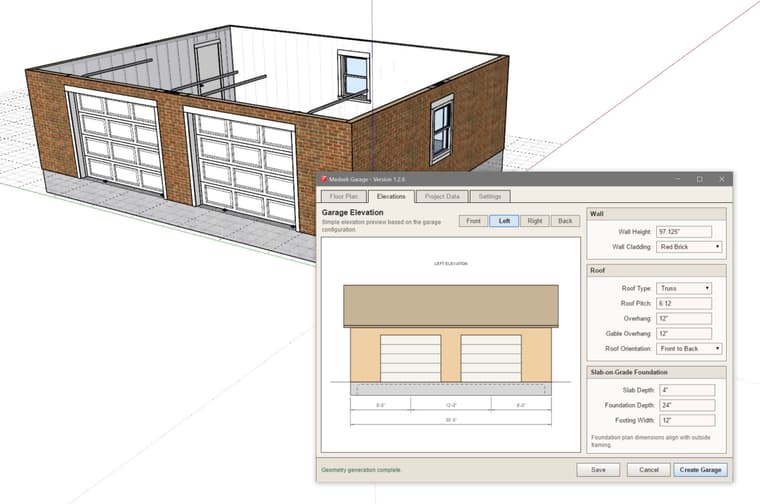Click the 'Garage Elevation' heading
The image size is (760, 504).
(352, 212)
